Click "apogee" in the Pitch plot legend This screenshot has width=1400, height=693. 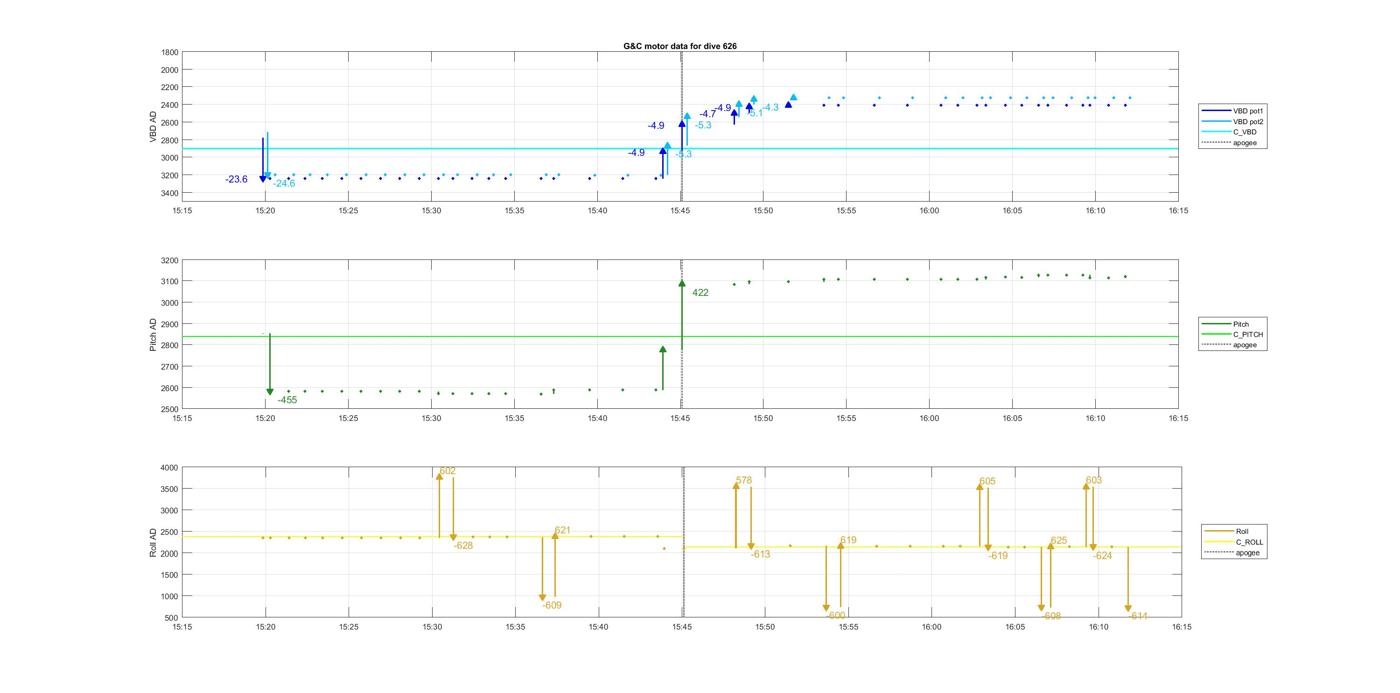tap(1244, 345)
